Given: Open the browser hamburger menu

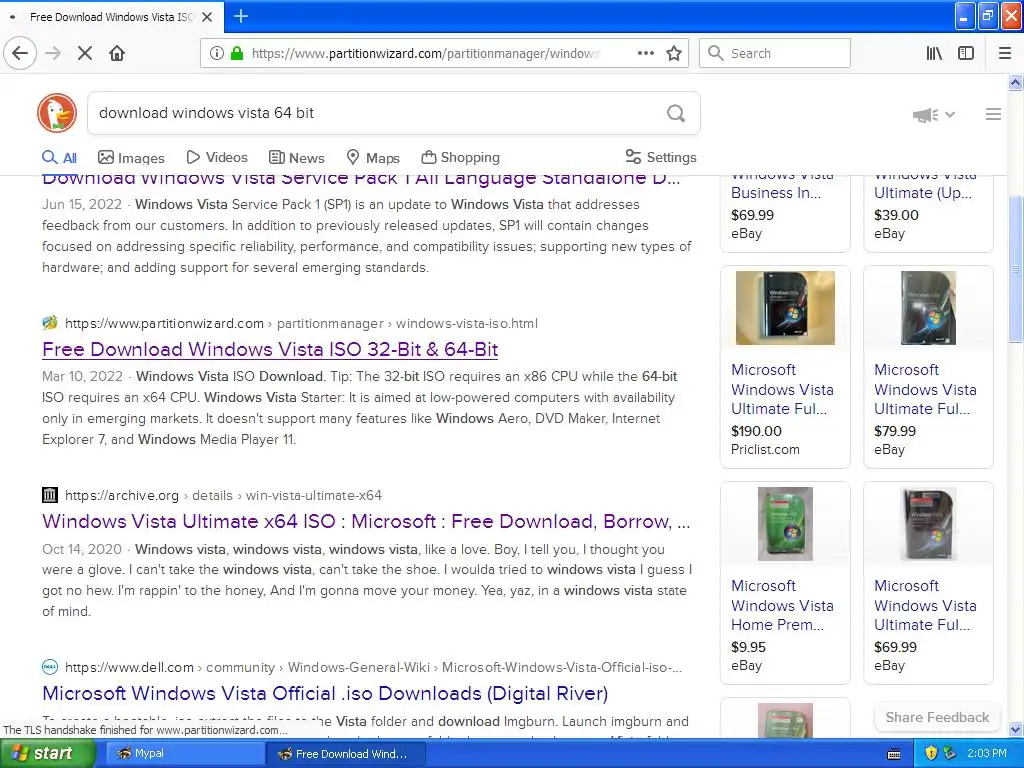Looking at the screenshot, I should click(x=1005, y=54).
